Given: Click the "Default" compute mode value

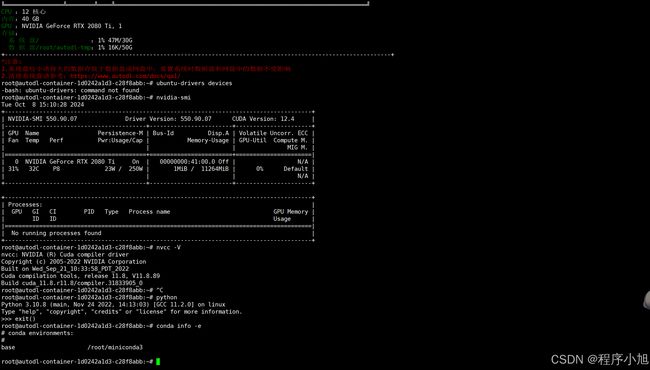Looking at the screenshot, I should tap(296, 169).
